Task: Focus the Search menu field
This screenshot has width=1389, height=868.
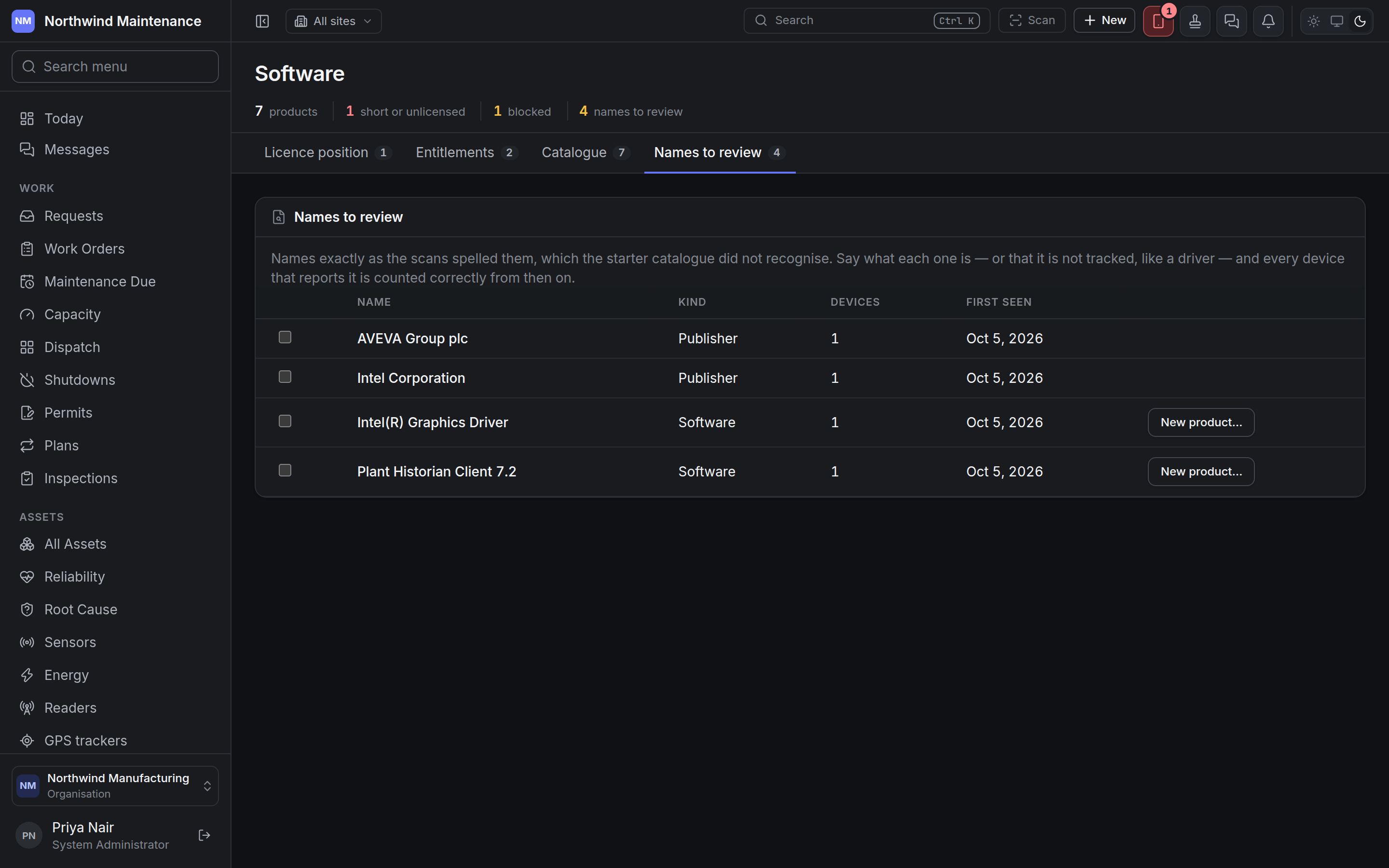Action: tap(115, 67)
